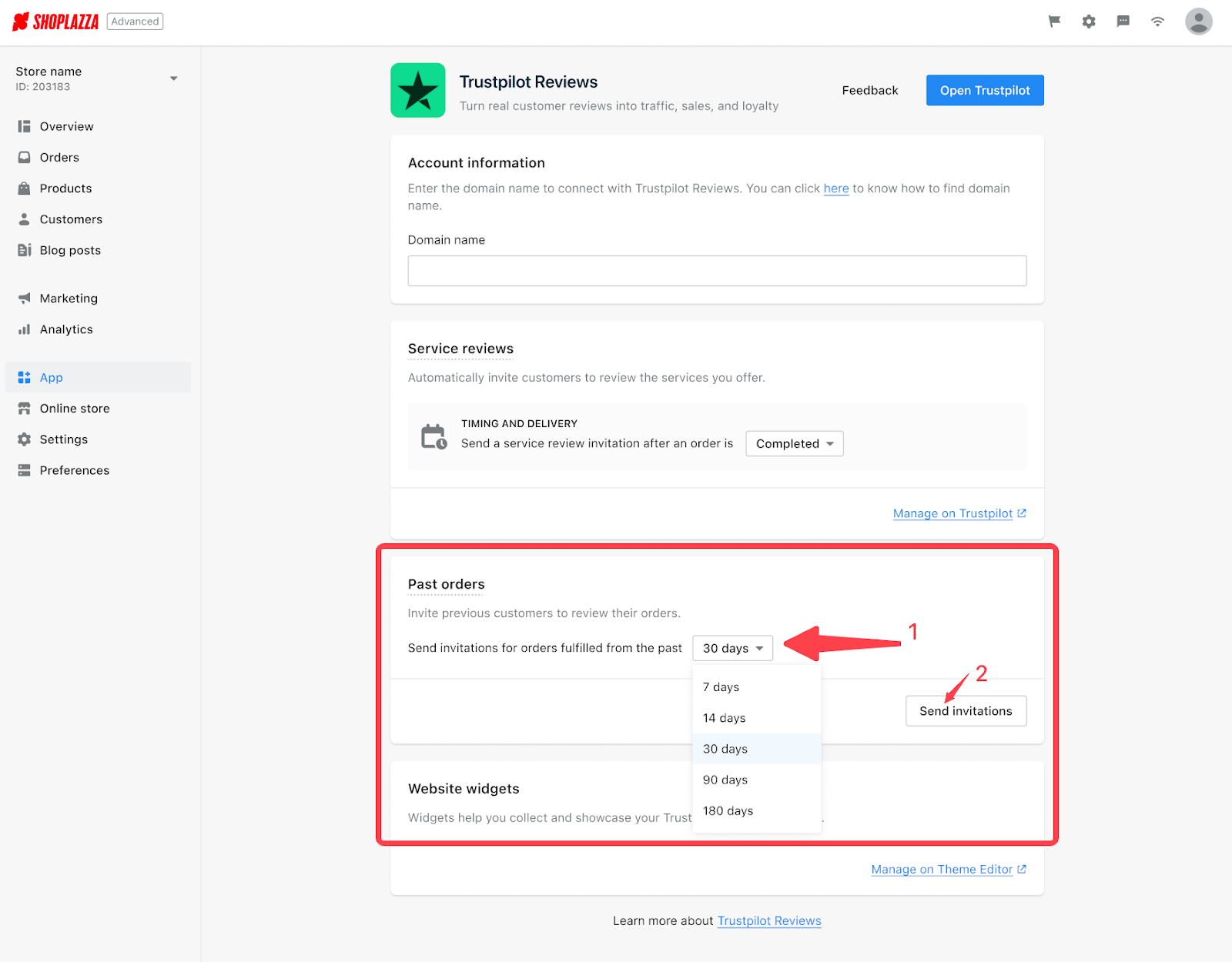Screen dimensions: 1232x962
Task: Expand the Store name switcher arrow
Action: coord(174,78)
